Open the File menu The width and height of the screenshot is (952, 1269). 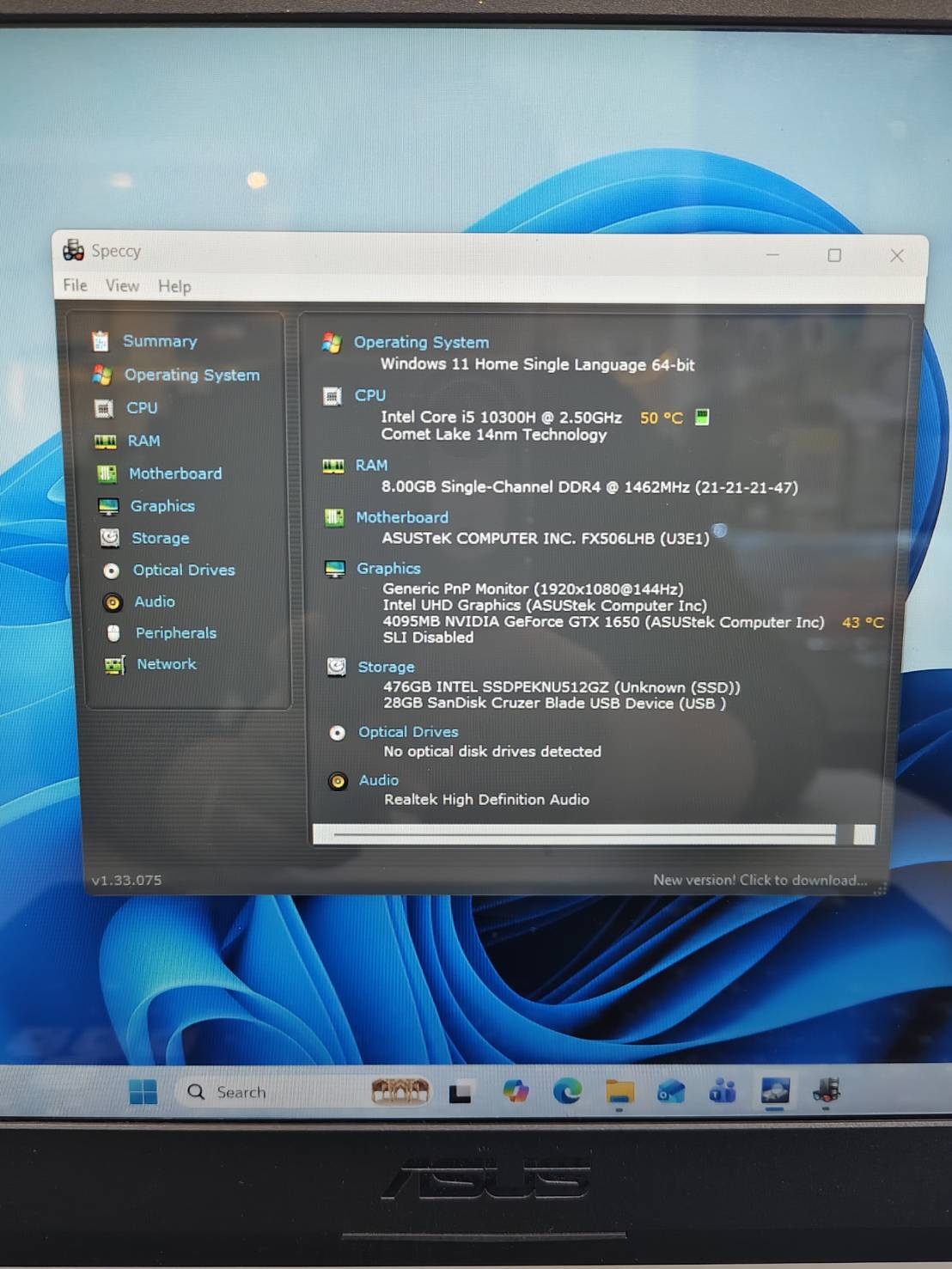pyautogui.click(x=75, y=285)
